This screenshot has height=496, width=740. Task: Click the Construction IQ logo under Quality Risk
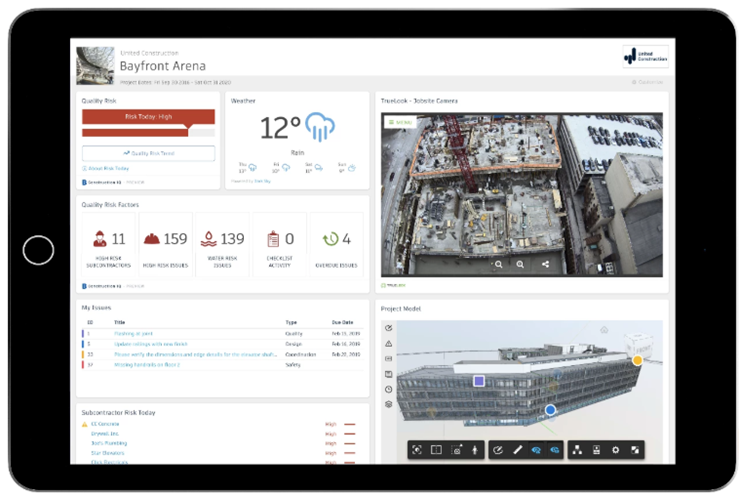(x=102, y=182)
